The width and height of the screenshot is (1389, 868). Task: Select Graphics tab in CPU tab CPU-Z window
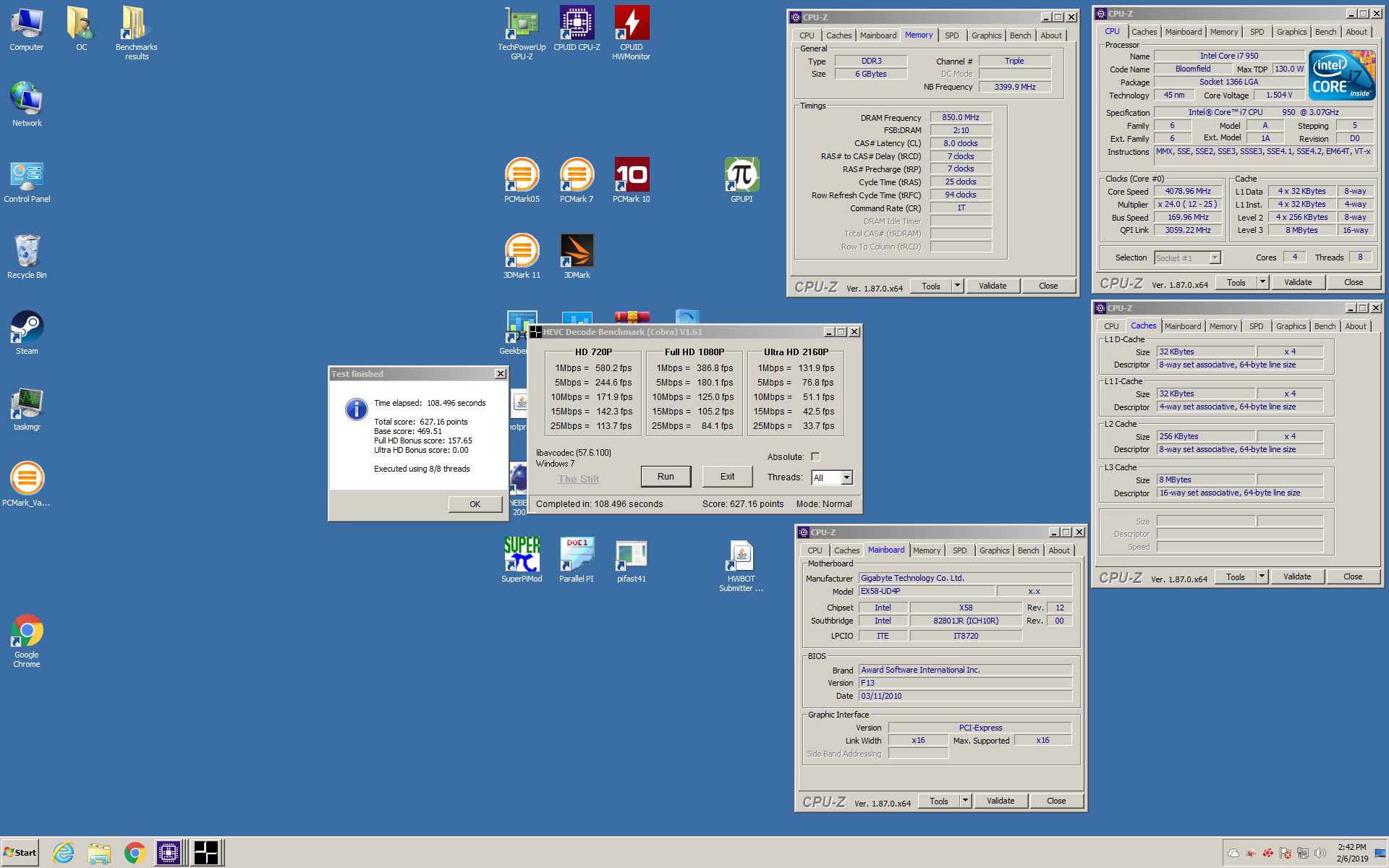tap(1291, 32)
